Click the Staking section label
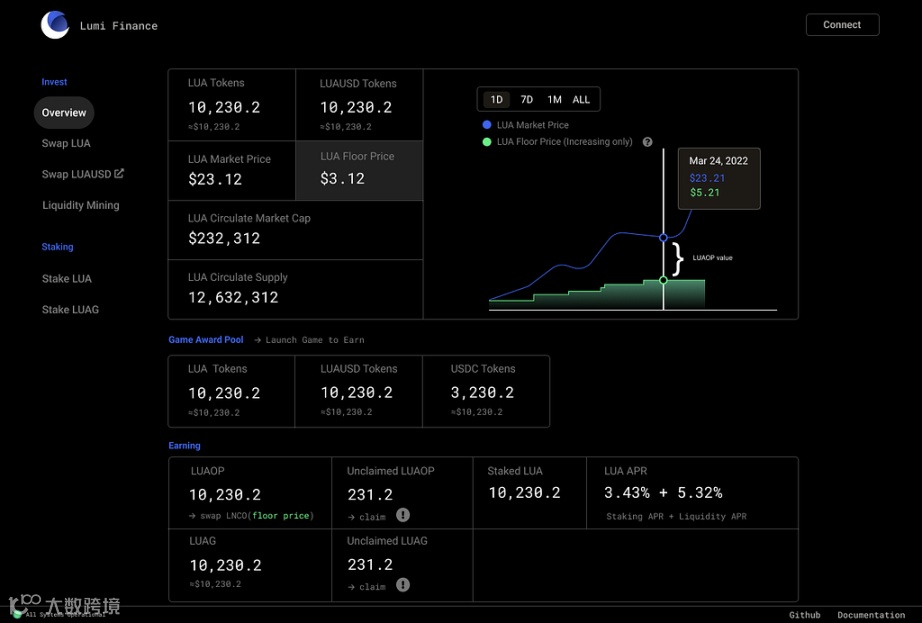922x623 pixels. click(57, 247)
